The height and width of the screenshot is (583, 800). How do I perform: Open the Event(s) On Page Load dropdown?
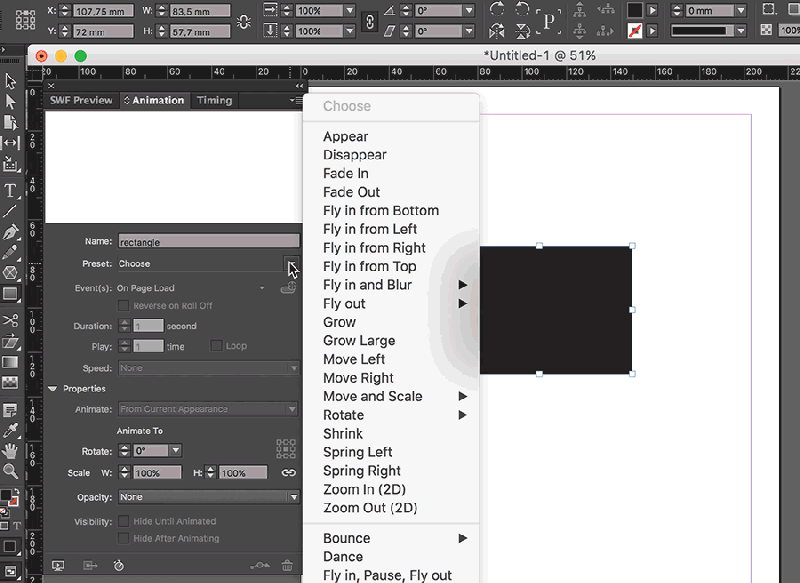point(262,288)
